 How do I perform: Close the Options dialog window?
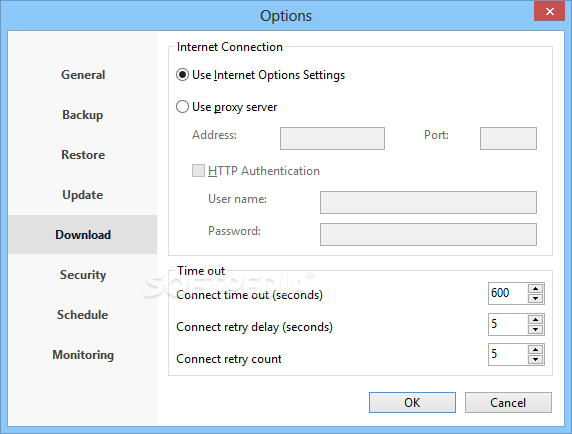pyautogui.click(x=549, y=11)
